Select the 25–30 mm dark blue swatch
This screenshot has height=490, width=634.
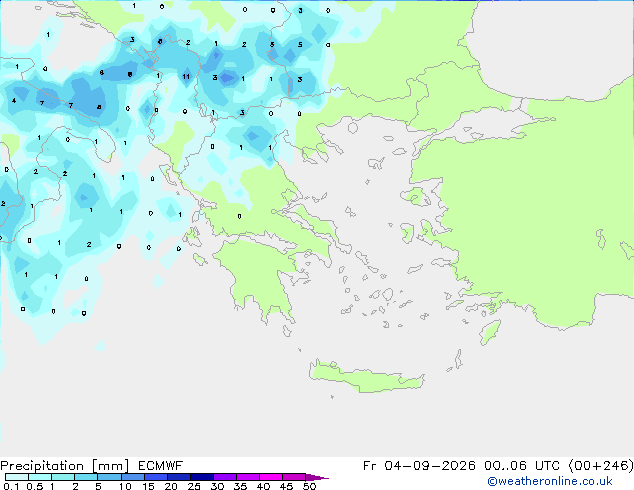(x=201, y=477)
